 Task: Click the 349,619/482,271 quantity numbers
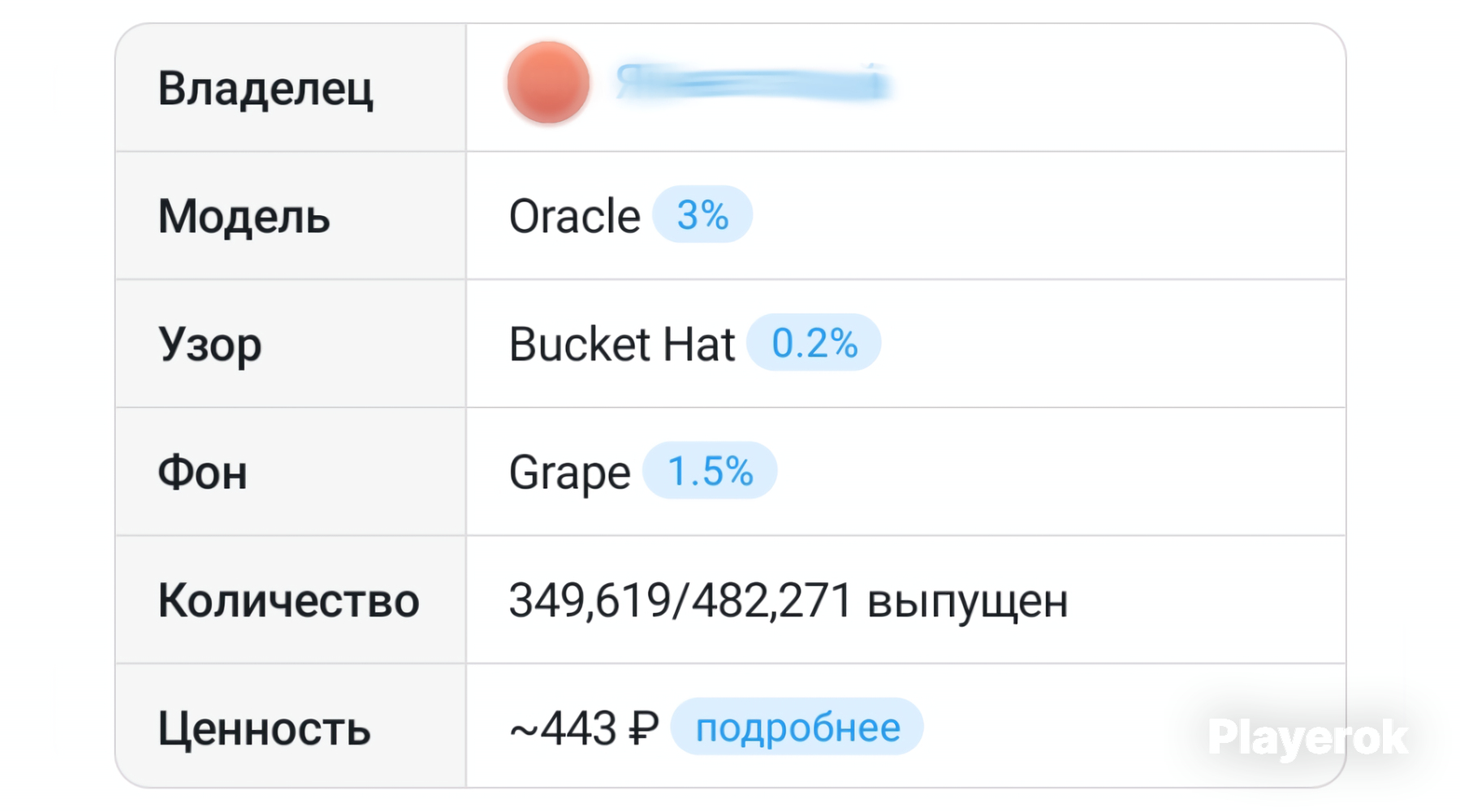[x=680, y=601]
